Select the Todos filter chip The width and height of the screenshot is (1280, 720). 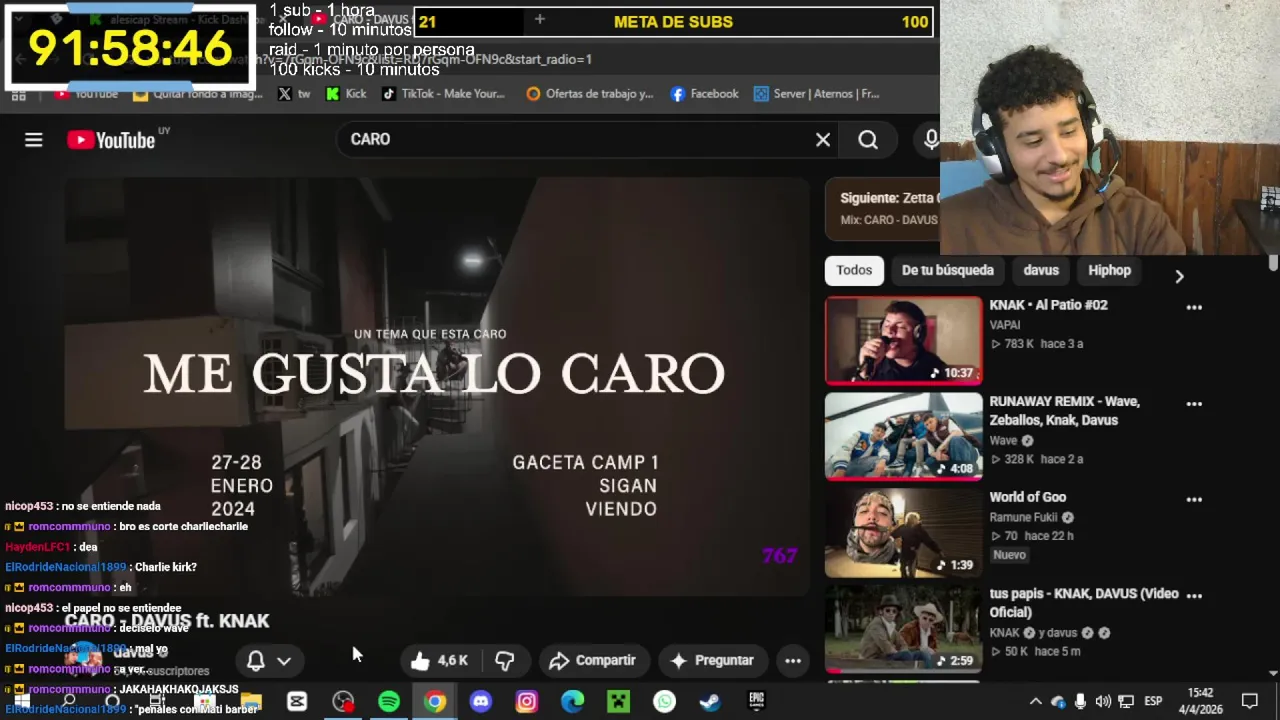pos(854,270)
